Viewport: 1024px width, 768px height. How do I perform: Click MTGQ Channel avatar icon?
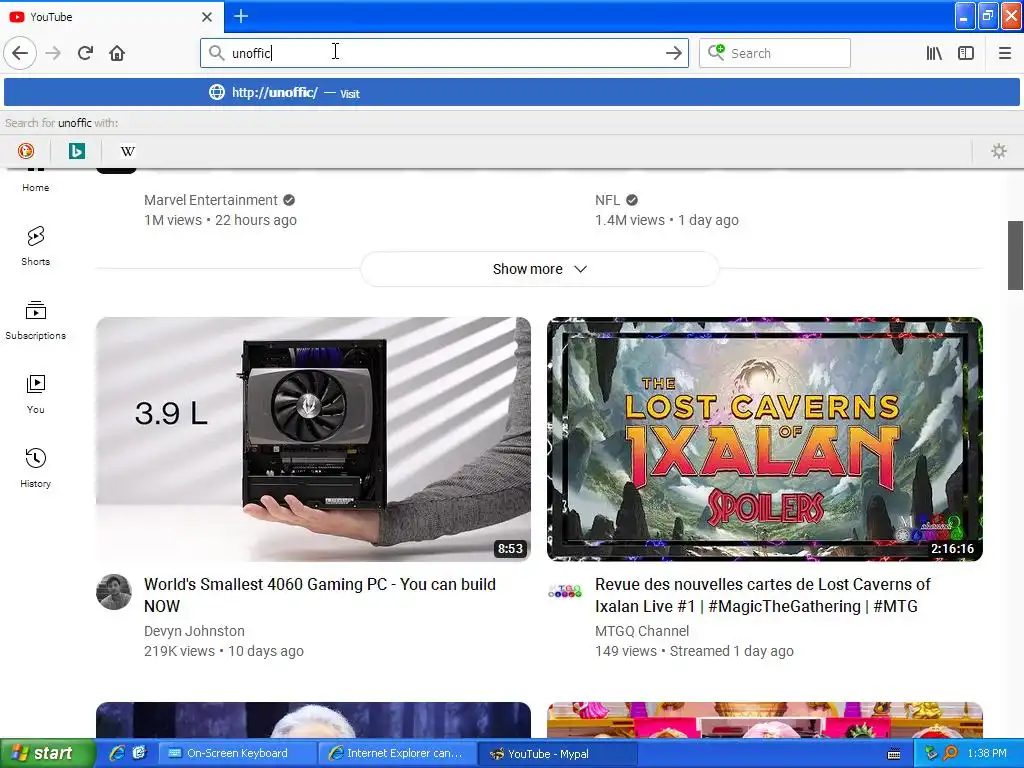(x=565, y=592)
